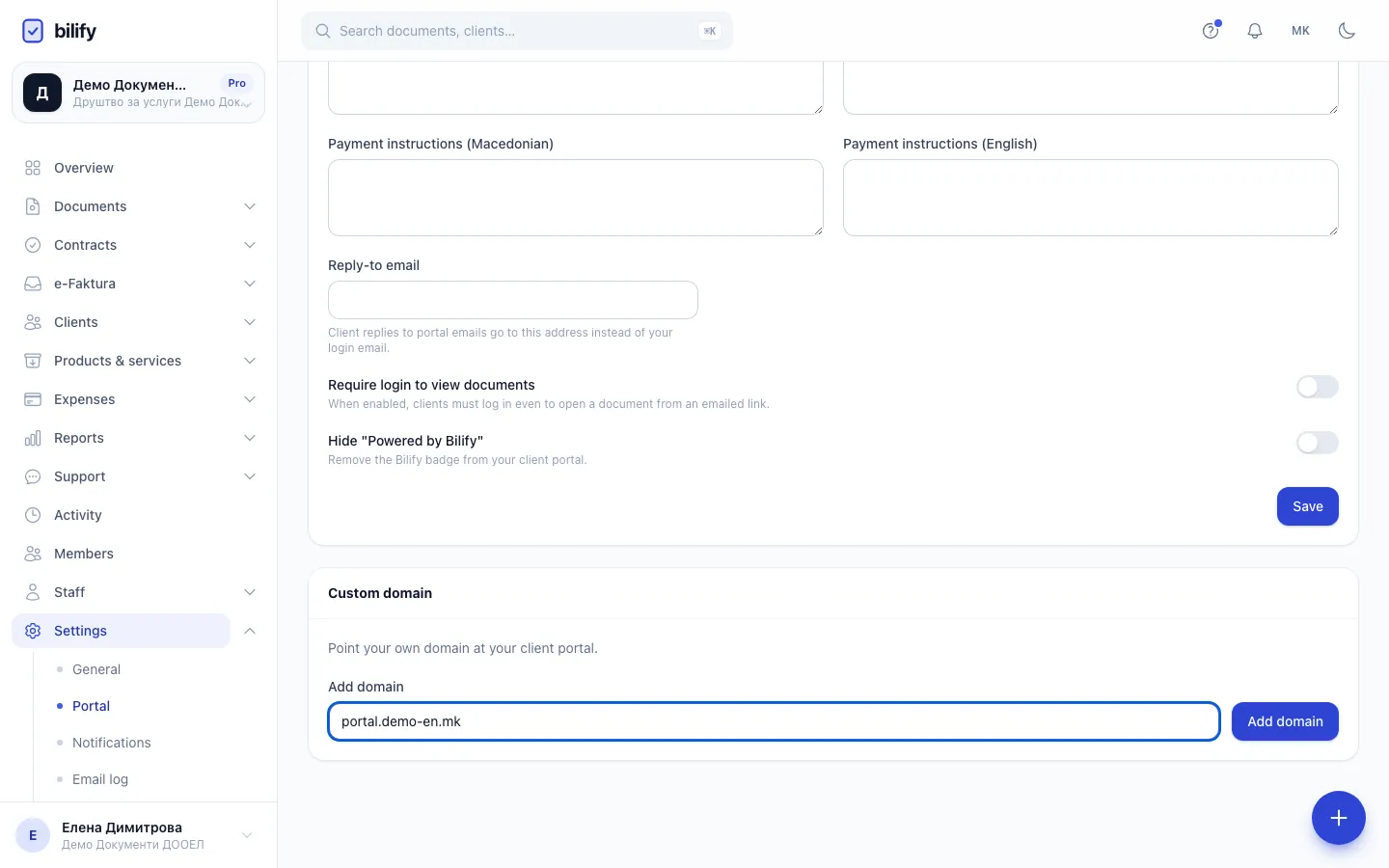Click the Documents file icon

pyautogui.click(x=33, y=206)
